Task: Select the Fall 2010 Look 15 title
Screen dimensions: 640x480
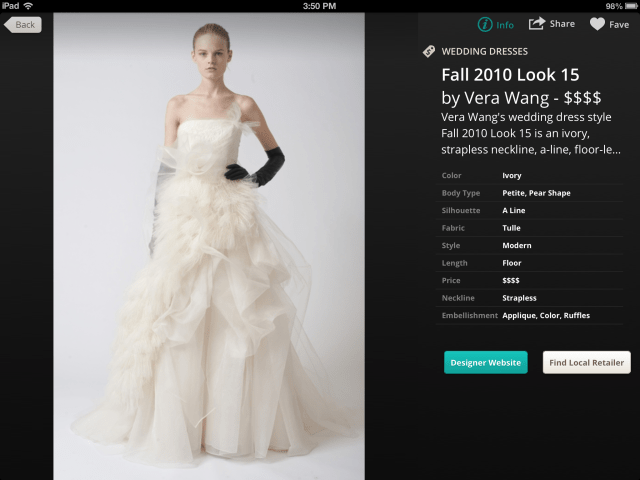Action: pyautogui.click(x=510, y=75)
